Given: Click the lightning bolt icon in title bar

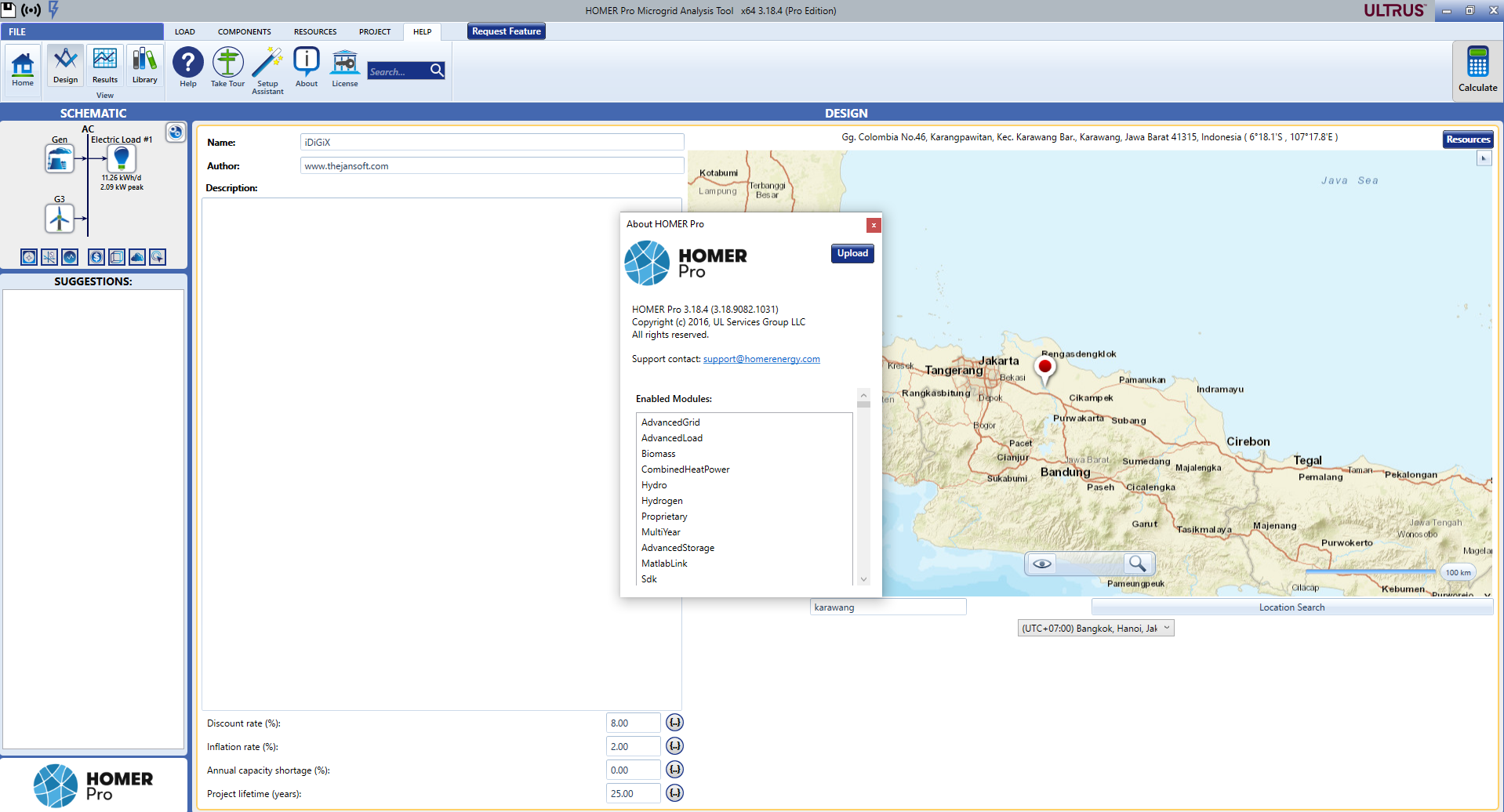Looking at the screenshot, I should (x=53, y=10).
